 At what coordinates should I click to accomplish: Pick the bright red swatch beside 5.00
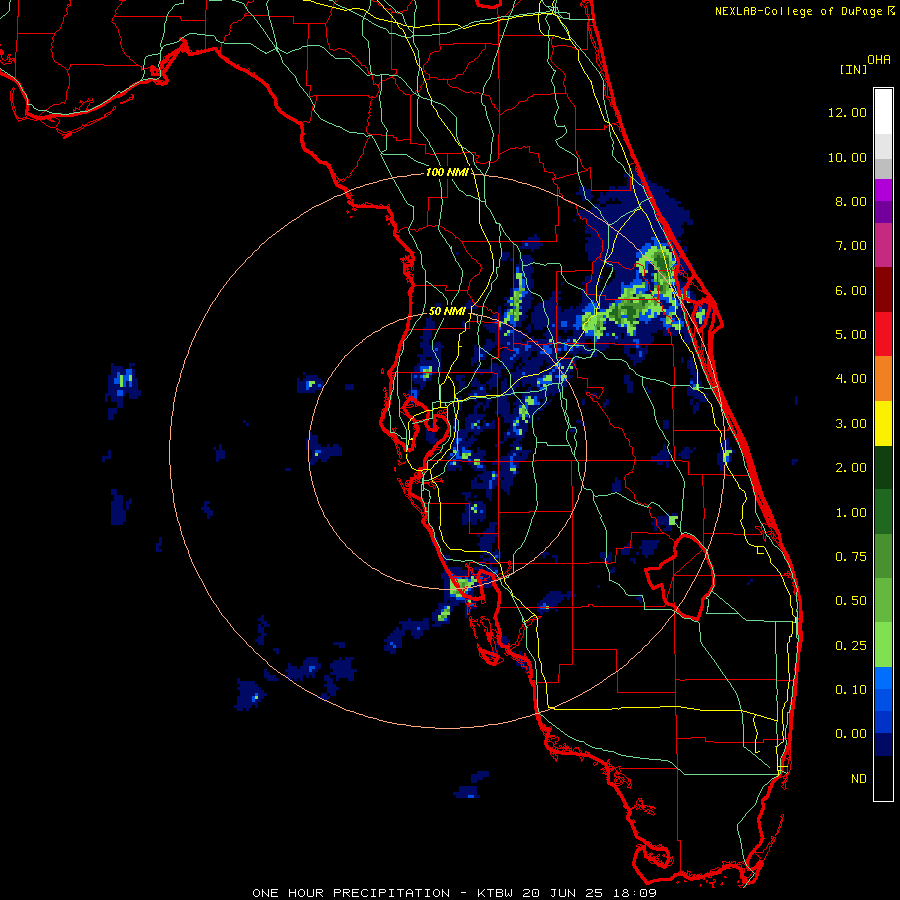click(x=883, y=334)
